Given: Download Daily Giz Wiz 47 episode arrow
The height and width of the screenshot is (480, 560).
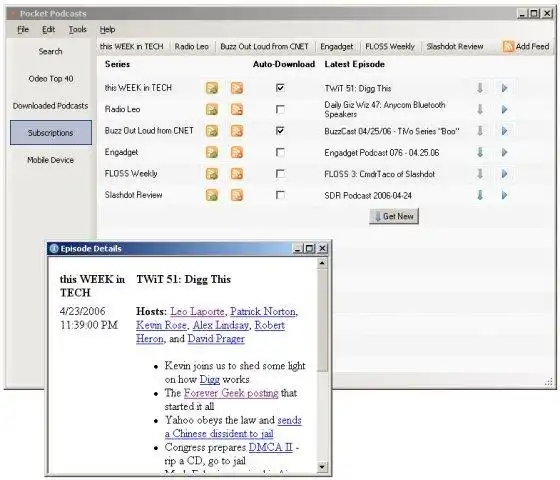Looking at the screenshot, I should tap(480, 109).
